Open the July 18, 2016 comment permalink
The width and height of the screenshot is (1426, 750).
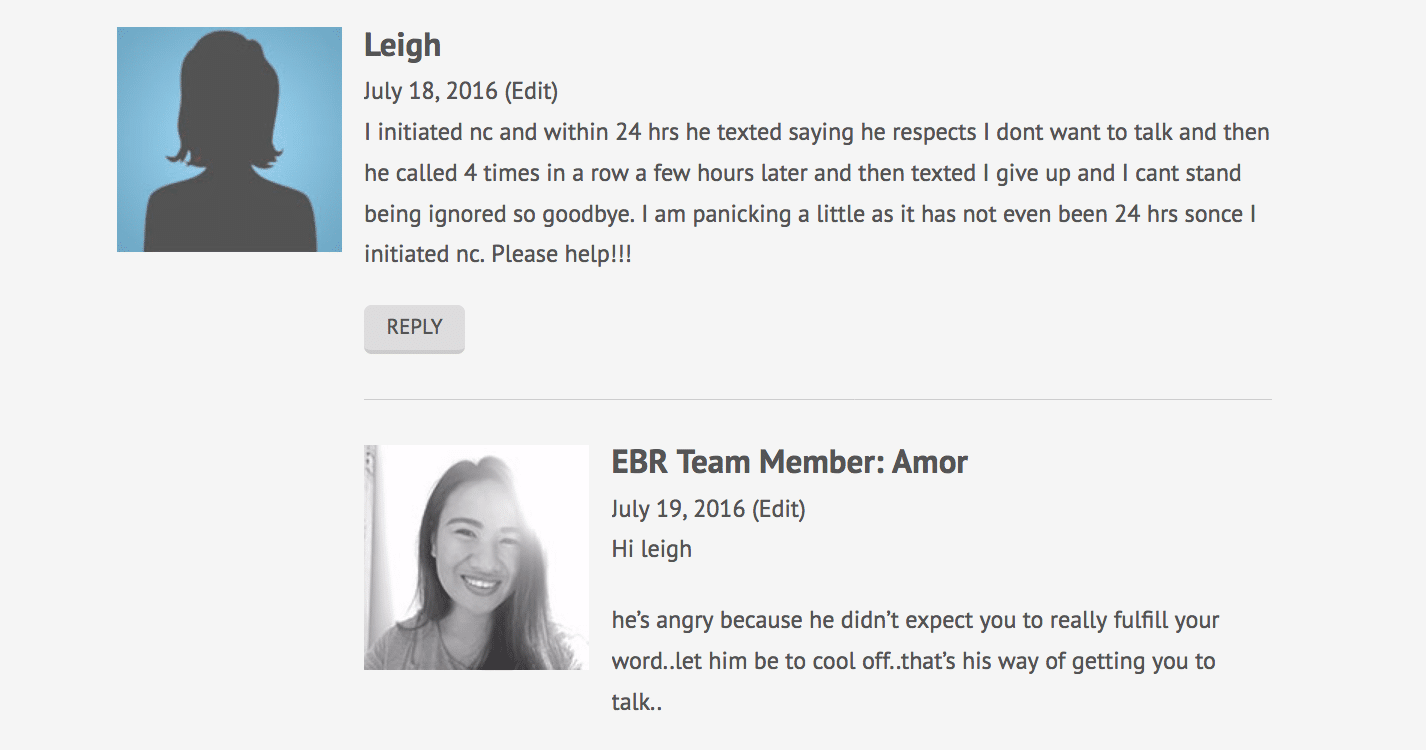point(430,91)
